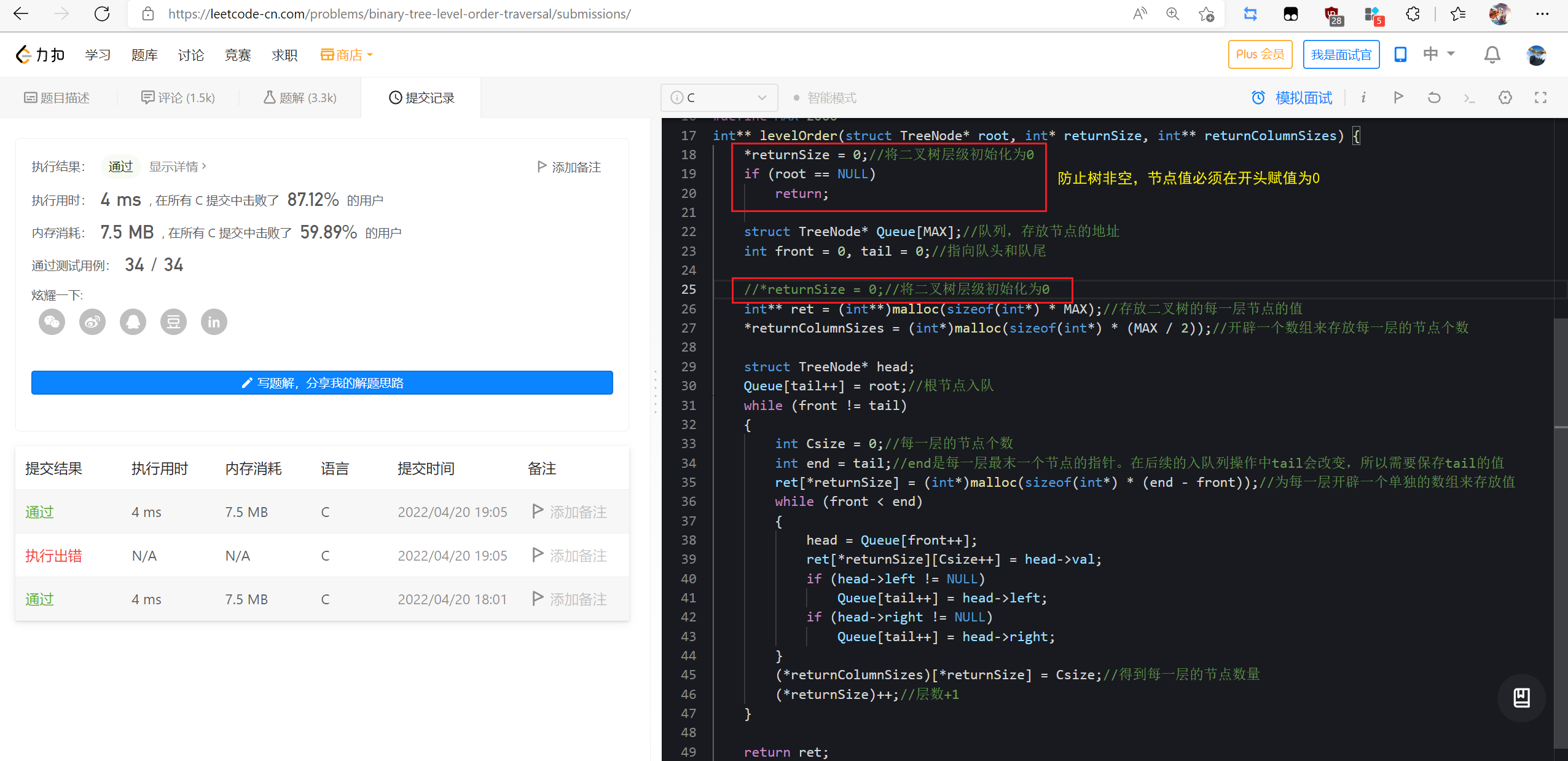This screenshot has height=761, width=1568.
Task: Share result to LinkedIn icon
Action: point(214,321)
